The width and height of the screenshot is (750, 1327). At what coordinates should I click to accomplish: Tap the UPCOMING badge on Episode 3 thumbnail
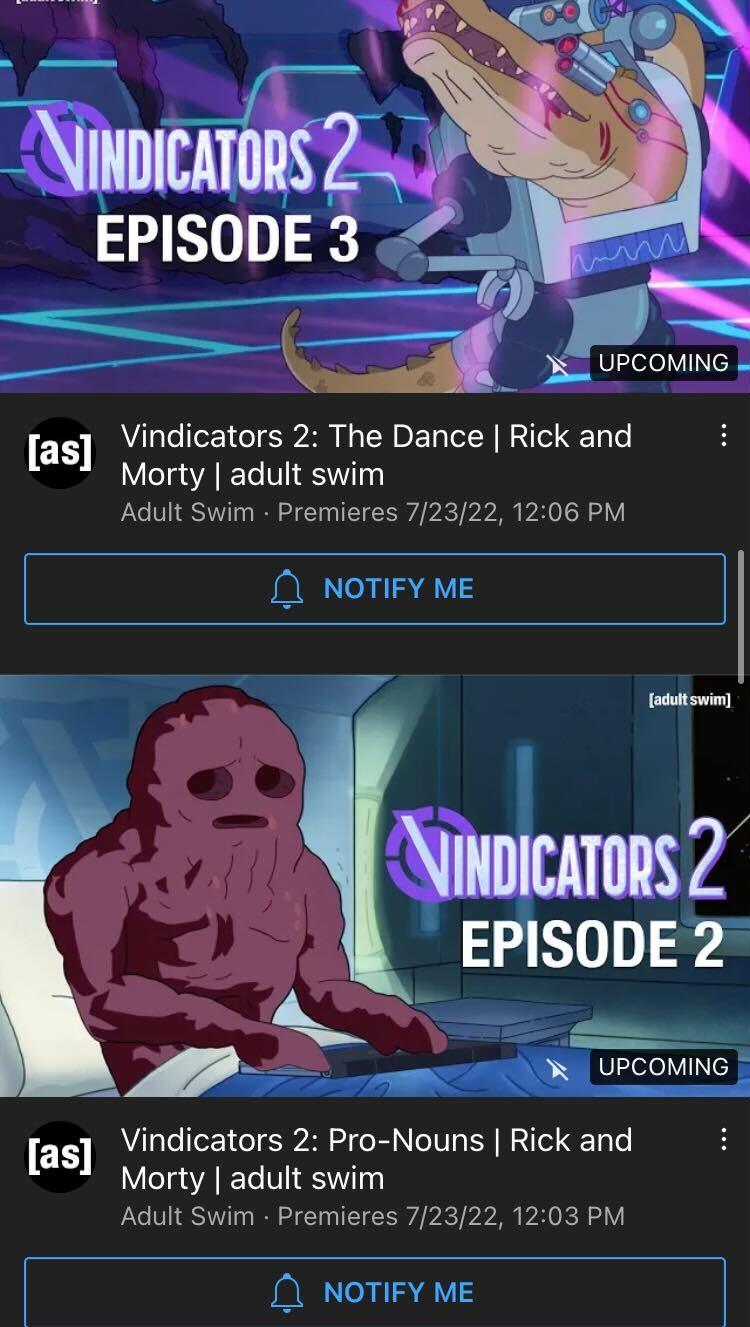click(x=664, y=363)
